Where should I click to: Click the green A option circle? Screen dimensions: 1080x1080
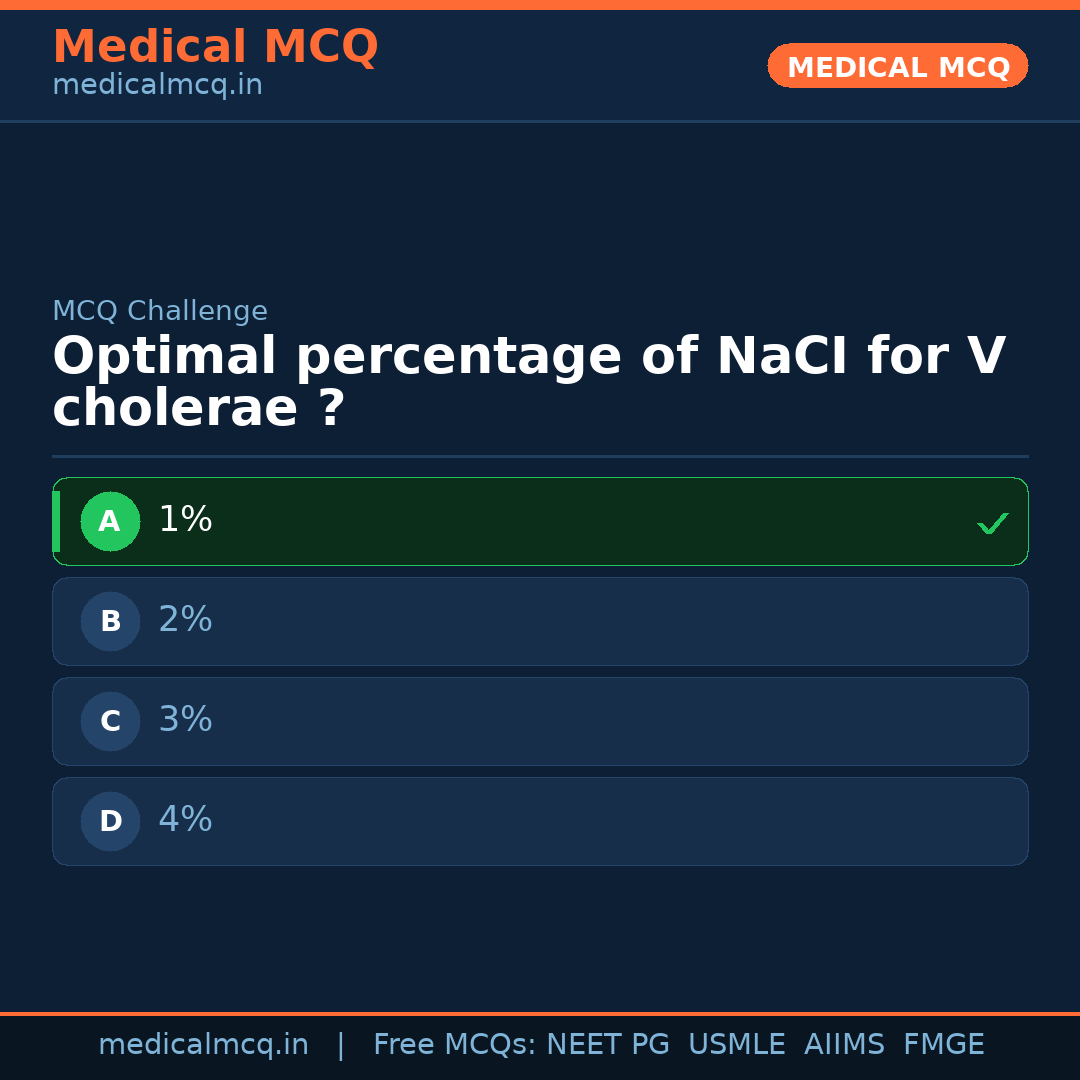coord(110,521)
